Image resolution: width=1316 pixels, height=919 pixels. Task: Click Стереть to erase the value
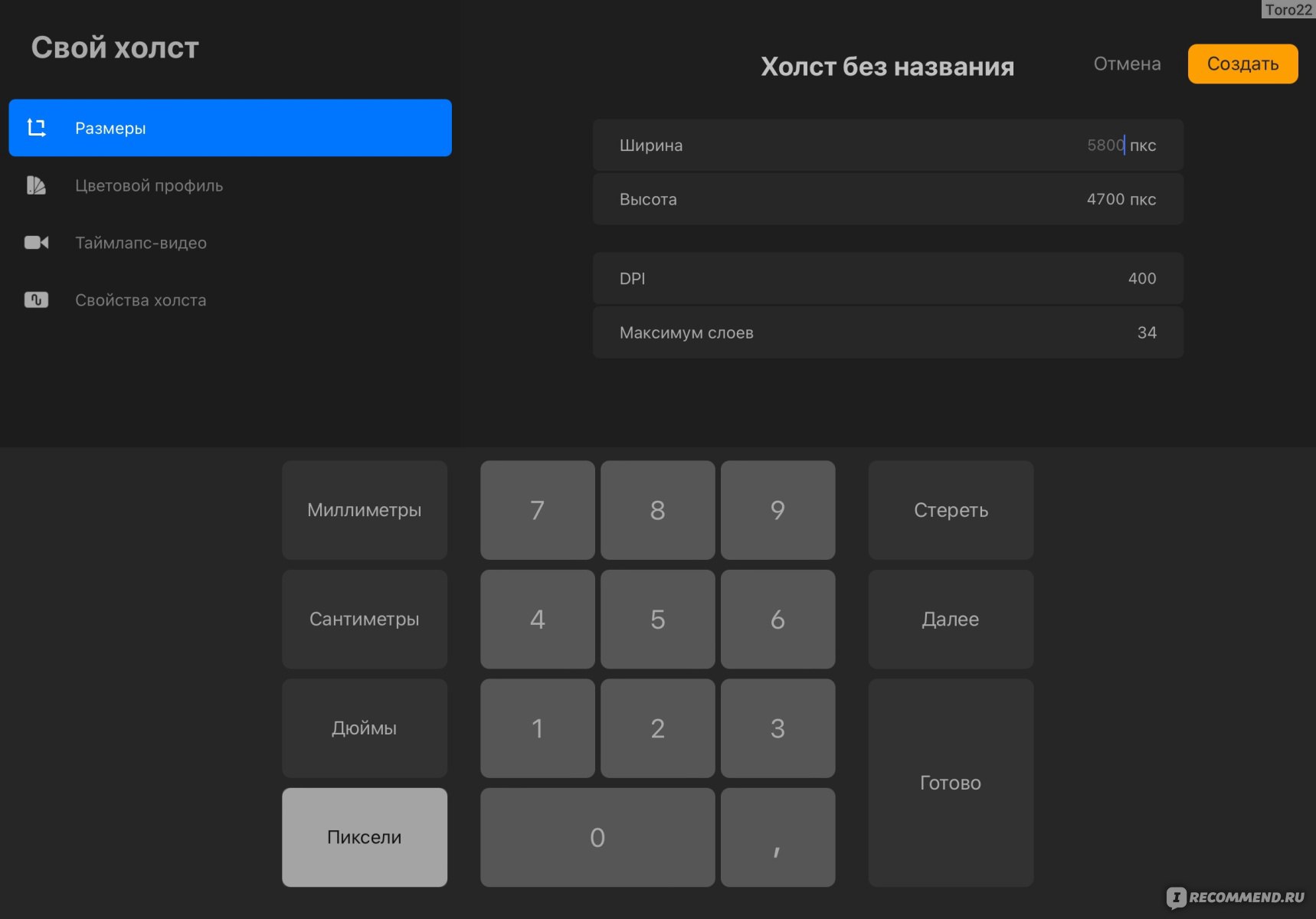coord(951,510)
